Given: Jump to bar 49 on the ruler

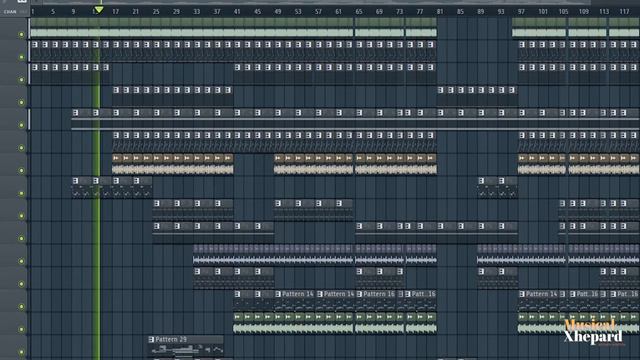Looking at the screenshot, I should tap(278, 11).
